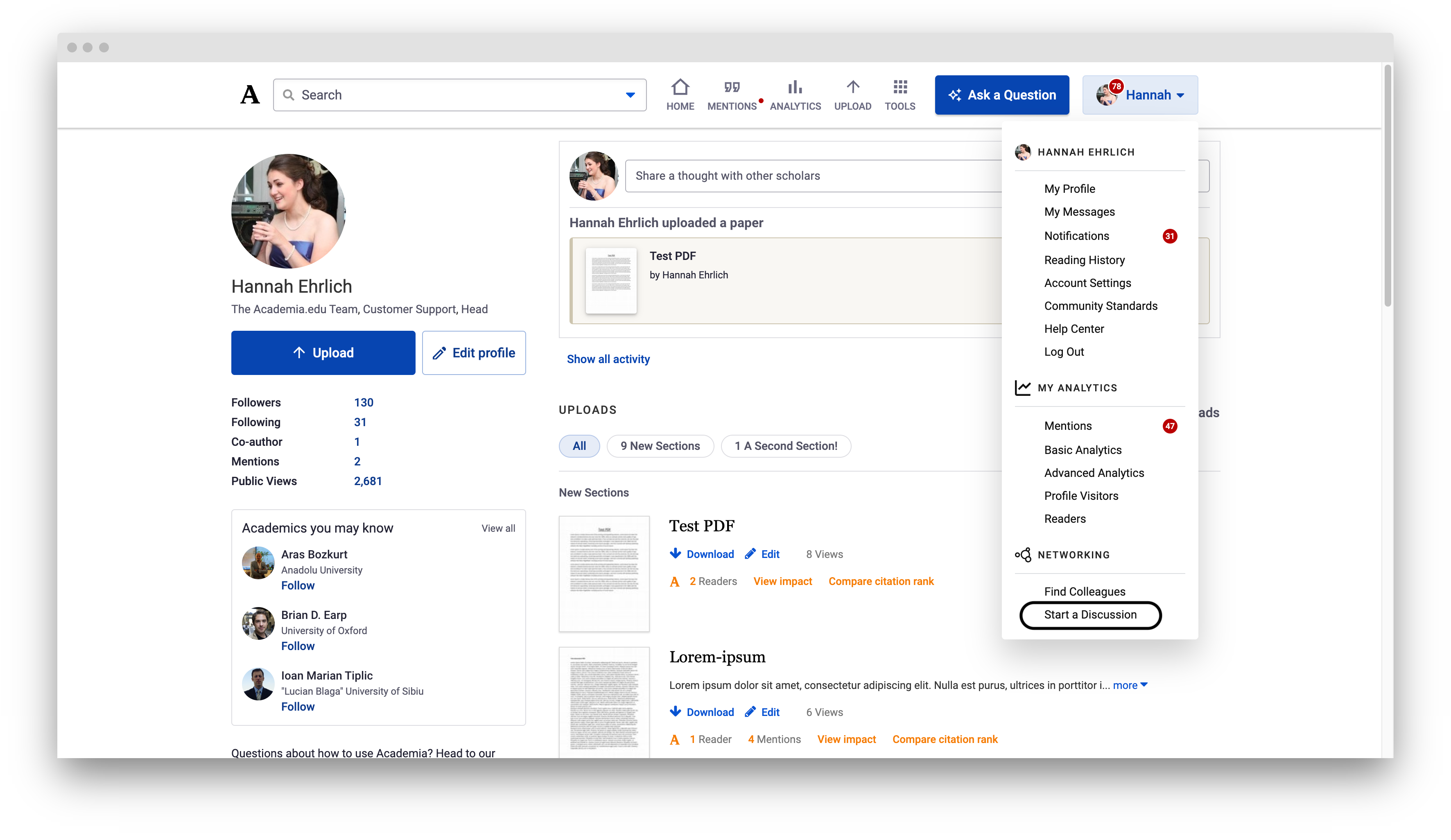Click the red 31 Notifications badge
Image resolution: width=1451 pixels, height=840 pixels.
click(1169, 236)
